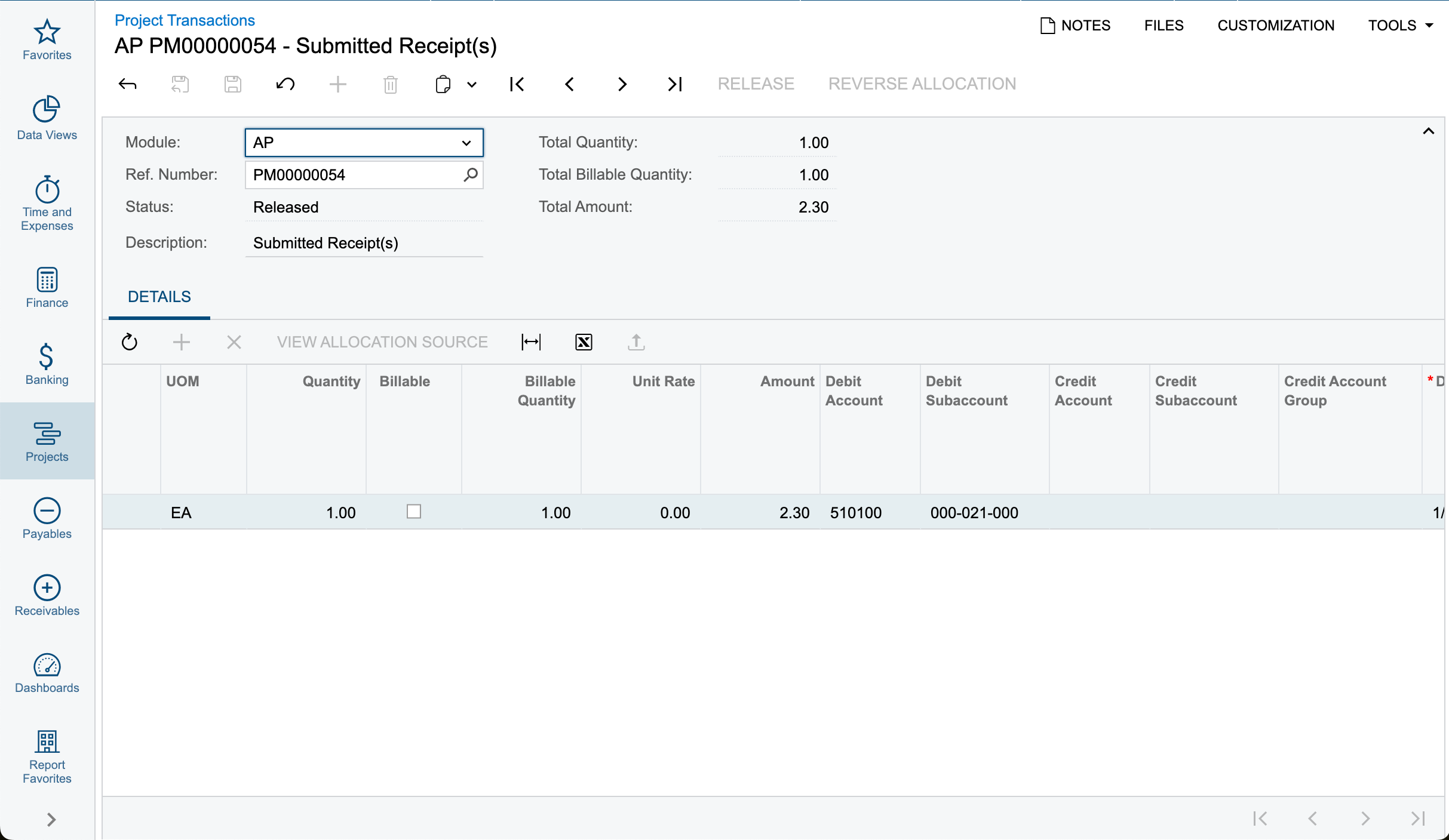Screen dimensions: 1449x840
Task: Delete row in details grid
Action: pos(234,342)
